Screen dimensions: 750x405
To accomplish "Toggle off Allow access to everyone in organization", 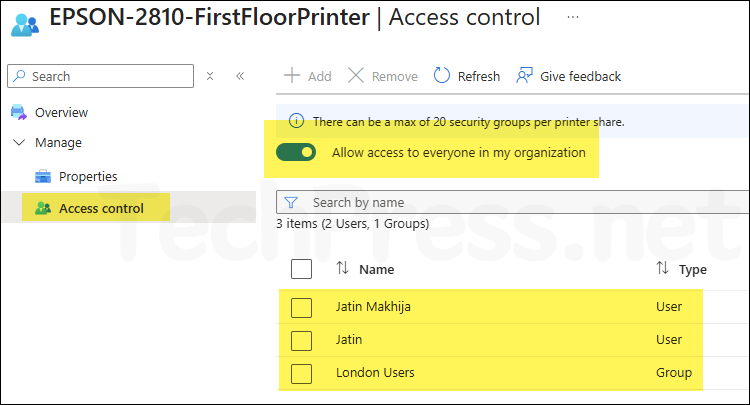I will (296, 153).
